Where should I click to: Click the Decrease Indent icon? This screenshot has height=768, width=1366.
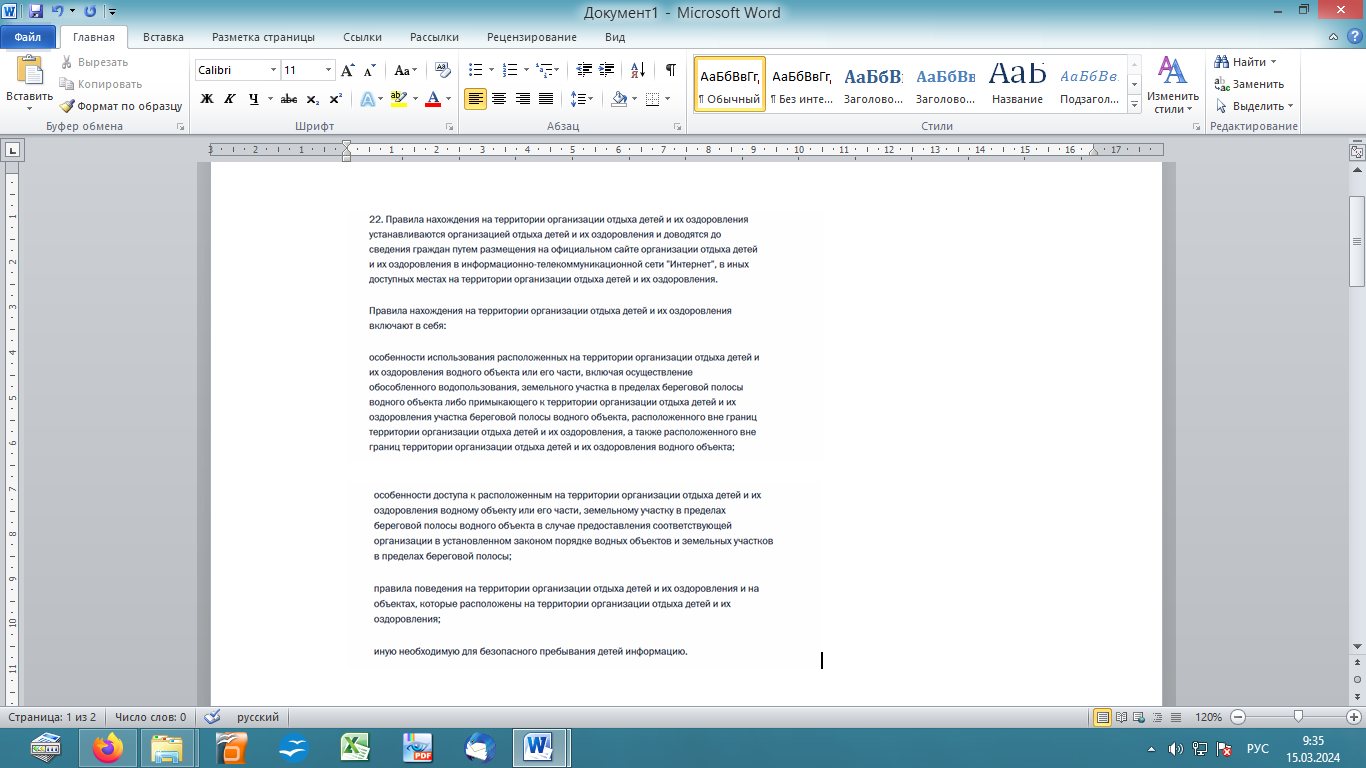583,70
